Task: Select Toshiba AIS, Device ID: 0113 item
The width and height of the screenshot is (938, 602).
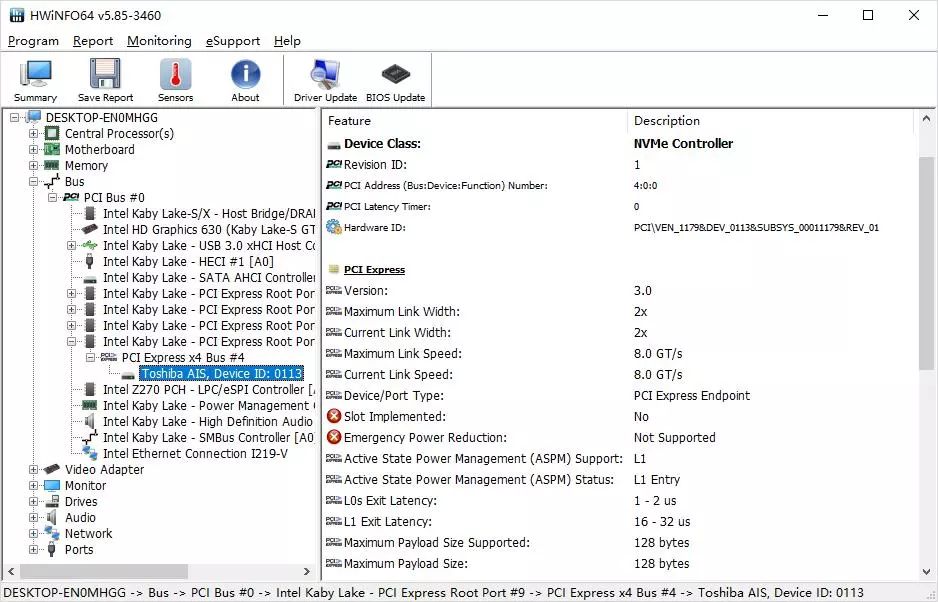Action: click(x=222, y=373)
